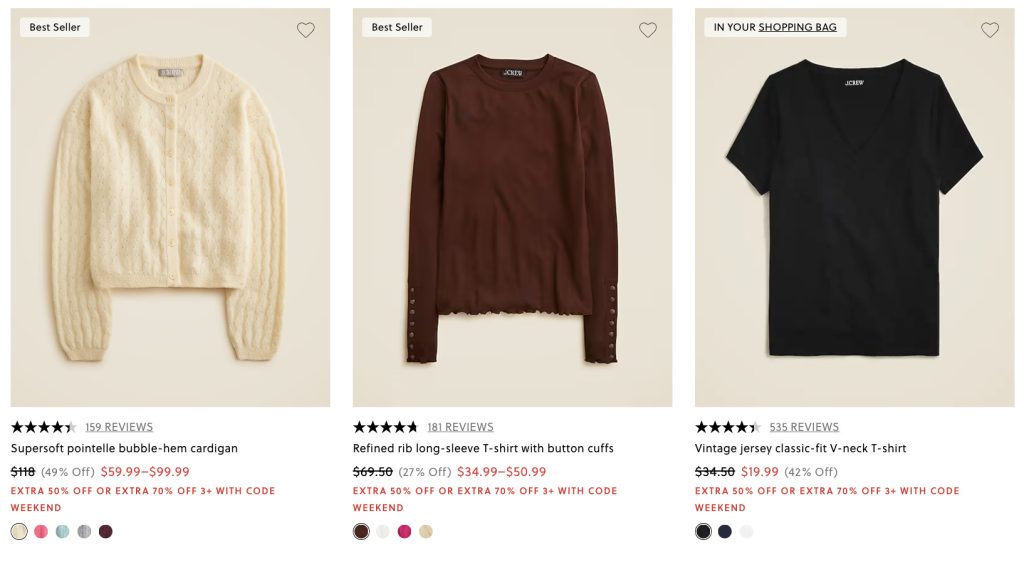This screenshot has height=570, width=1024.
Task: Choose light blue cardigan color swatch
Action: click(x=63, y=532)
